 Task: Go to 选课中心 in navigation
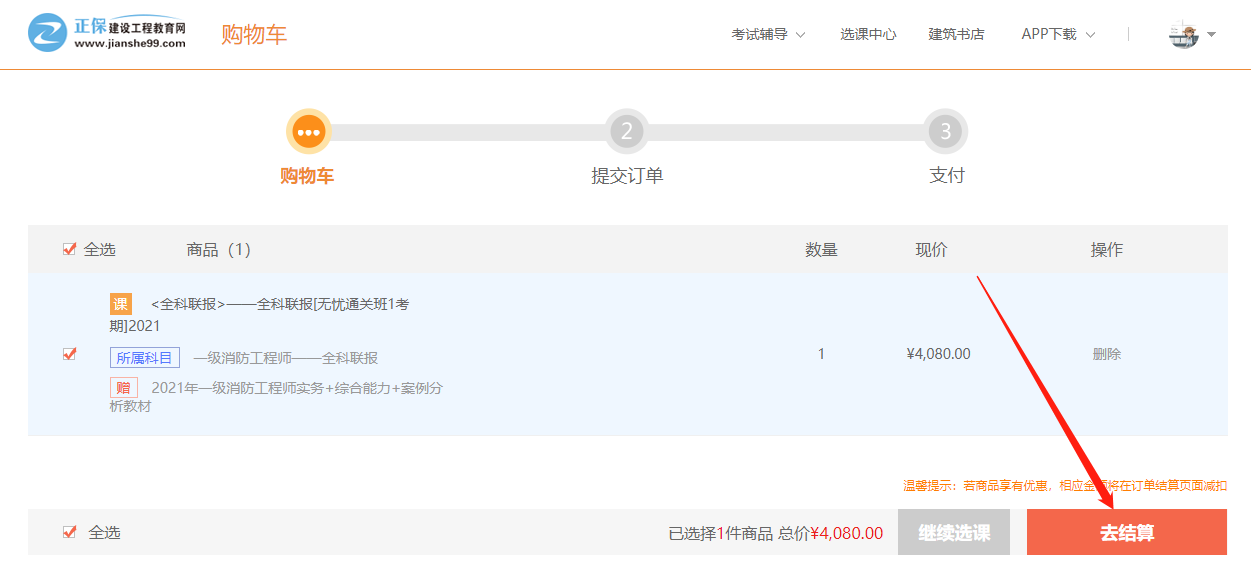[x=868, y=34]
